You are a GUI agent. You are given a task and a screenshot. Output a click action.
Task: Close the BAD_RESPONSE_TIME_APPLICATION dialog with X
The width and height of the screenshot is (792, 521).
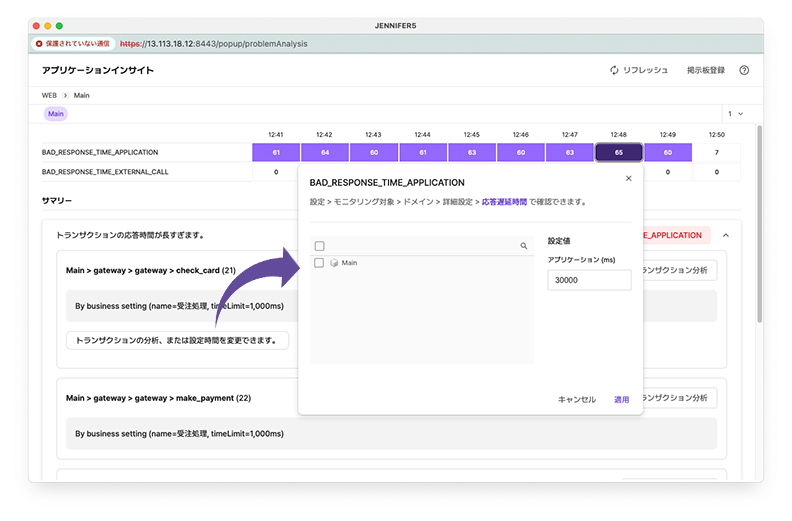tap(628, 179)
